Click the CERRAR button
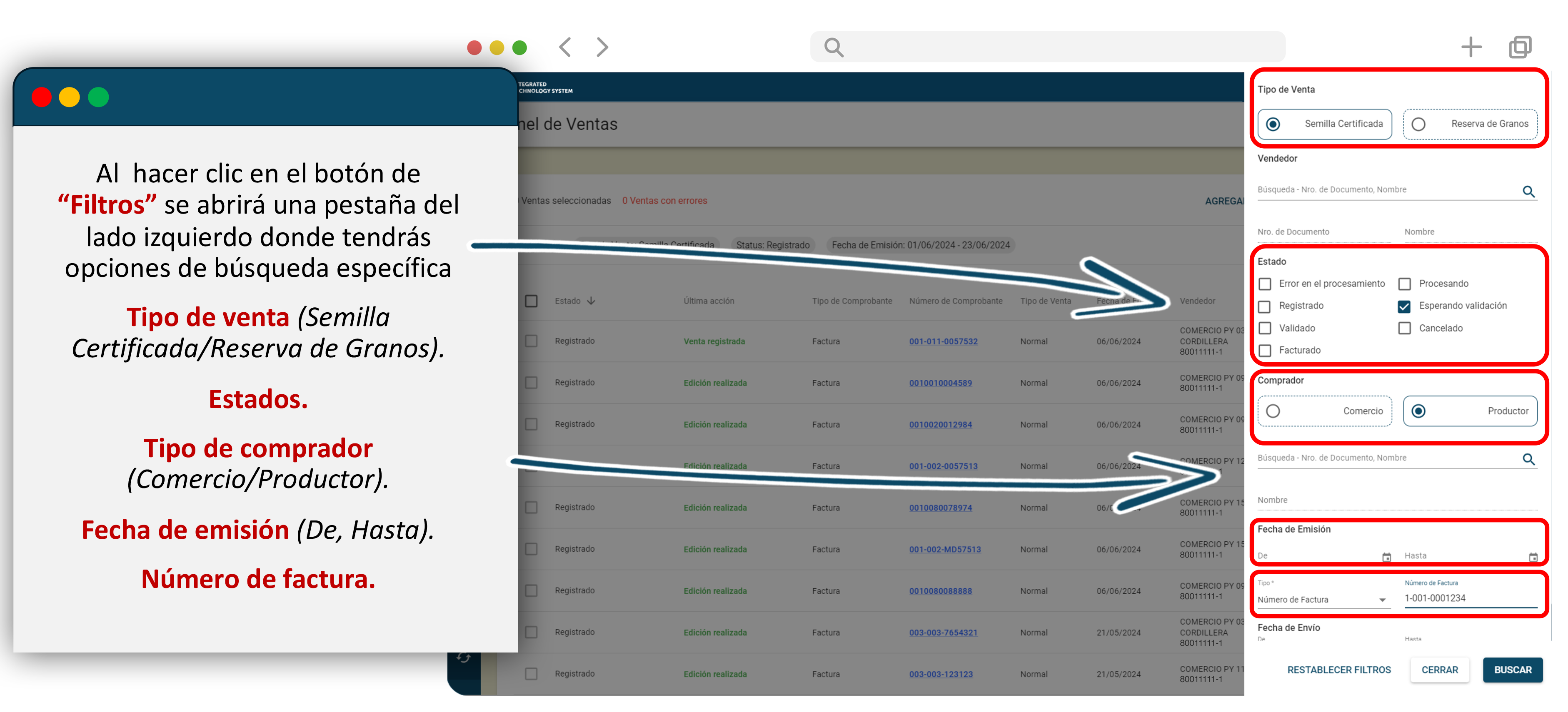The width and height of the screenshot is (1568, 712). tap(1439, 670)
